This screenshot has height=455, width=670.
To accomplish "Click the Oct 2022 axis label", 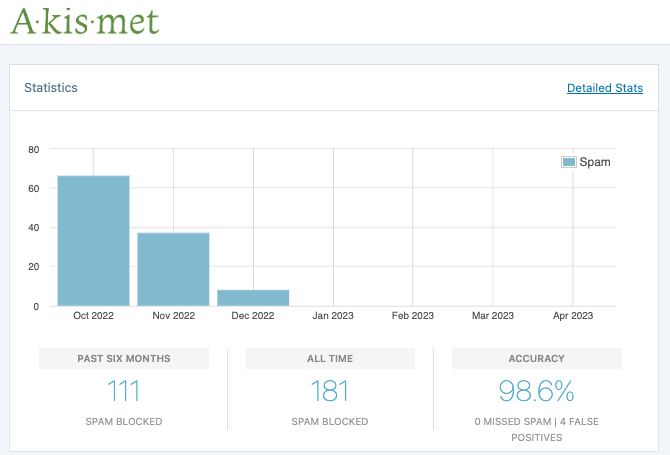I will (94, 316).
